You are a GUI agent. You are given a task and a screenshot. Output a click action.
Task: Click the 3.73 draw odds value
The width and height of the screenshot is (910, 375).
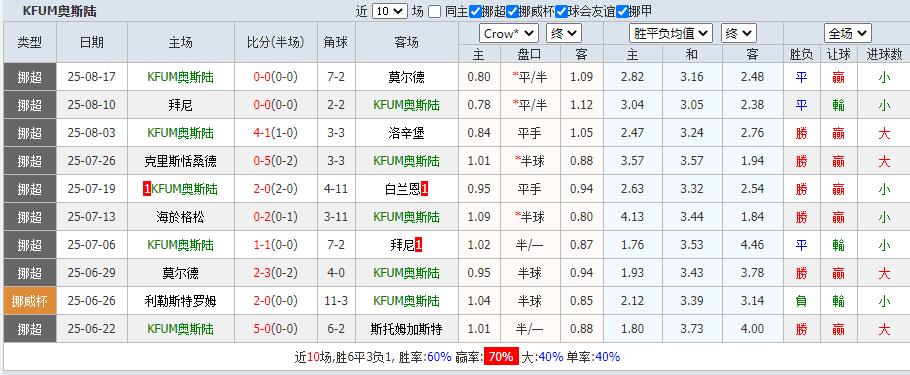[691, 329]
